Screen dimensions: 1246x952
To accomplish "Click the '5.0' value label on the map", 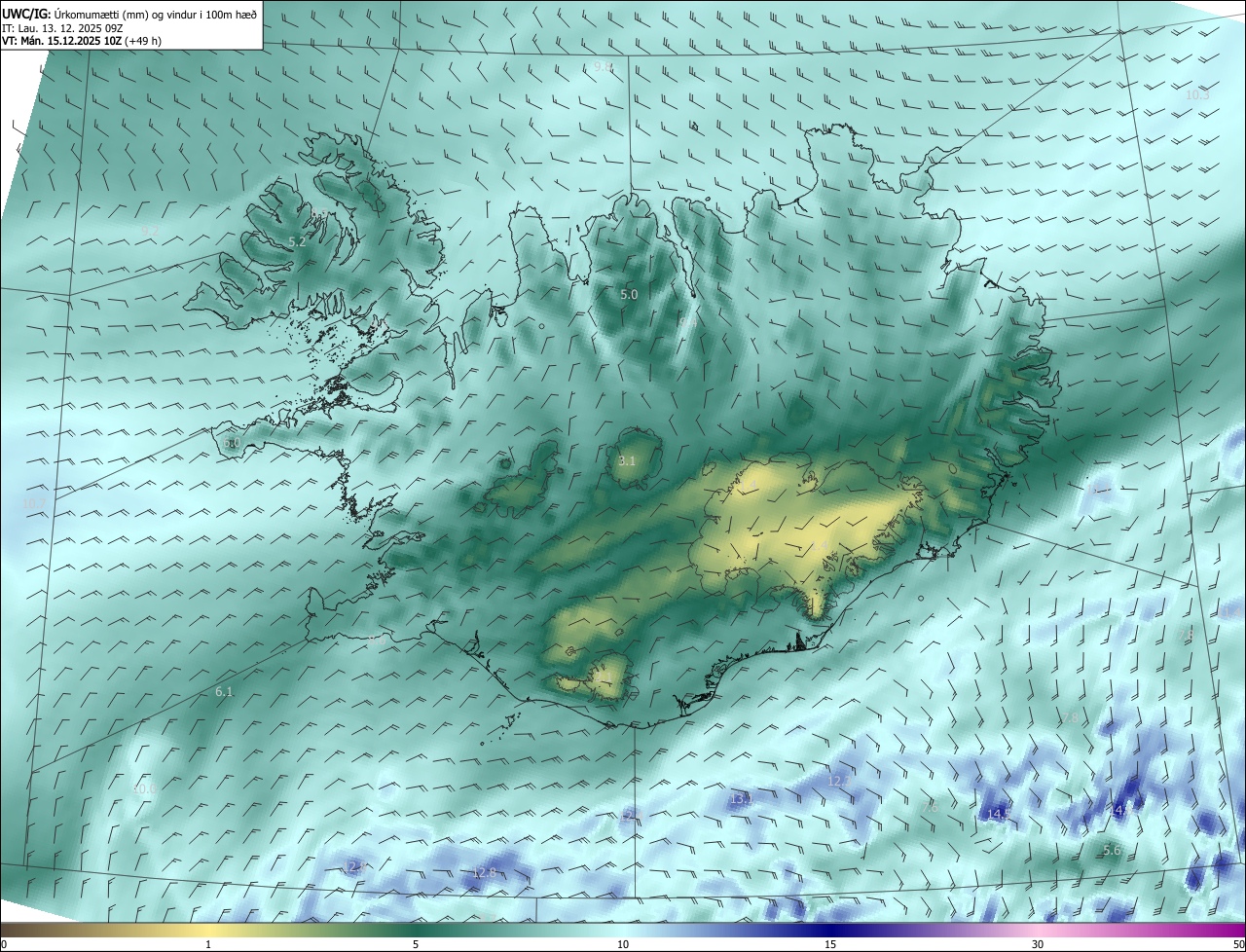I will 629,294.
